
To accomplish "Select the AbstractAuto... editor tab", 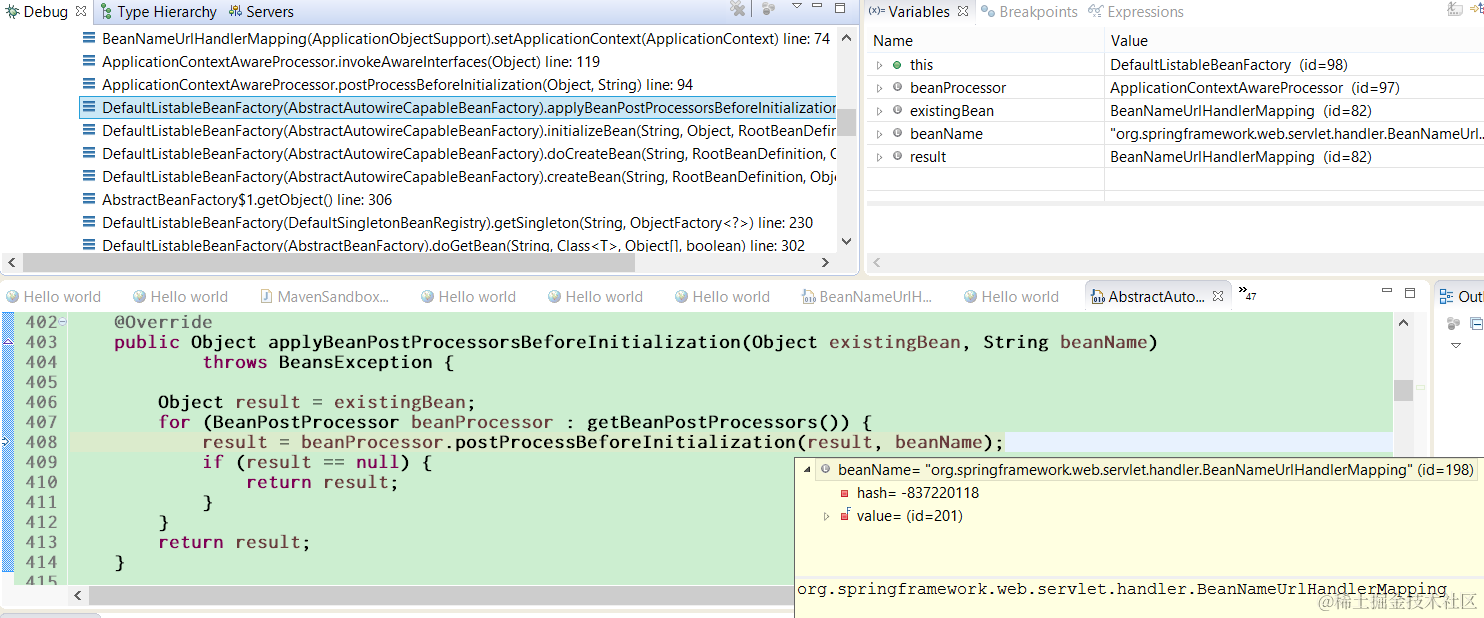I will tap(1157, 297).
